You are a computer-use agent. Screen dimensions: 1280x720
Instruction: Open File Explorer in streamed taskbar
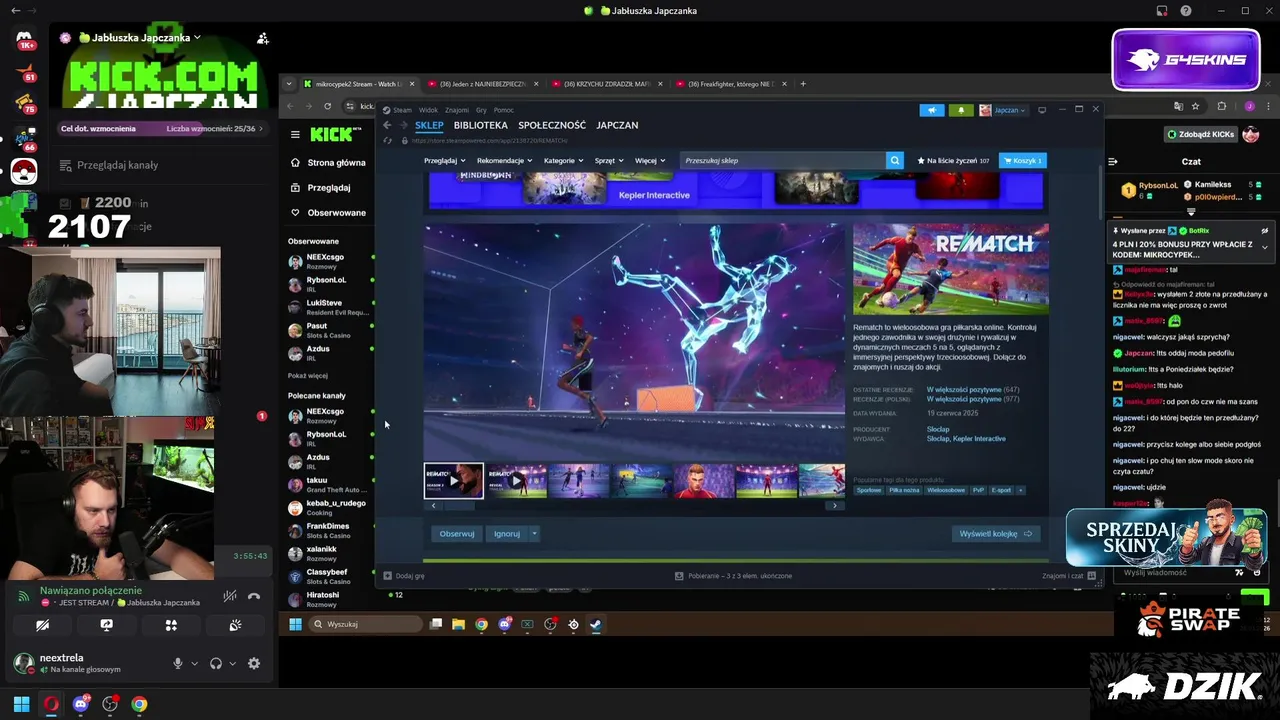[458, 624]
